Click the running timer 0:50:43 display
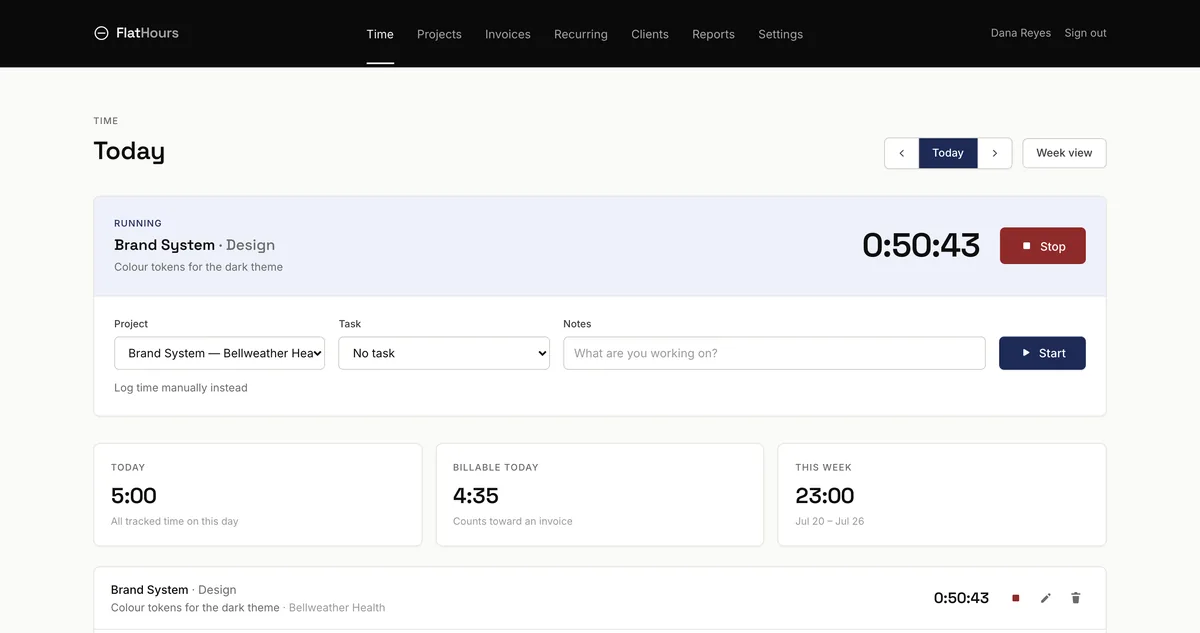 921,246
